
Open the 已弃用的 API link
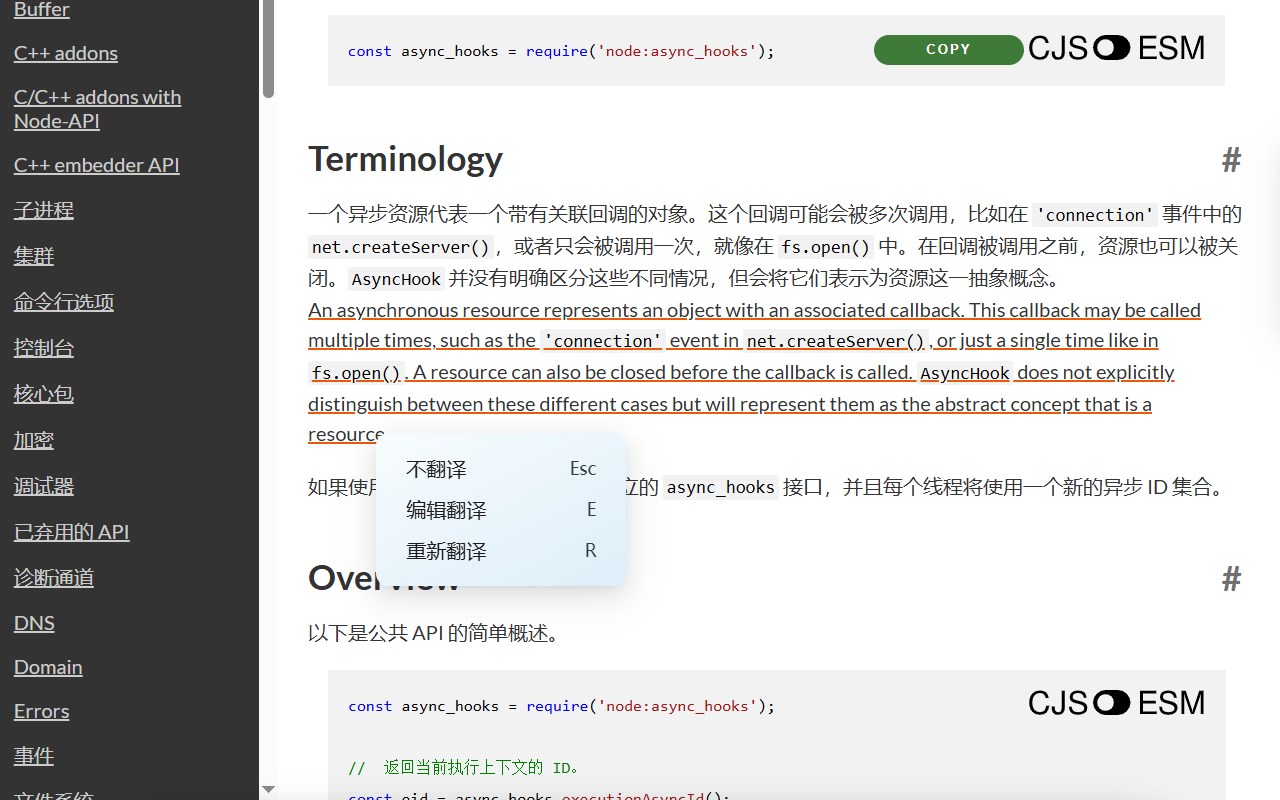[x=72, y=532]
